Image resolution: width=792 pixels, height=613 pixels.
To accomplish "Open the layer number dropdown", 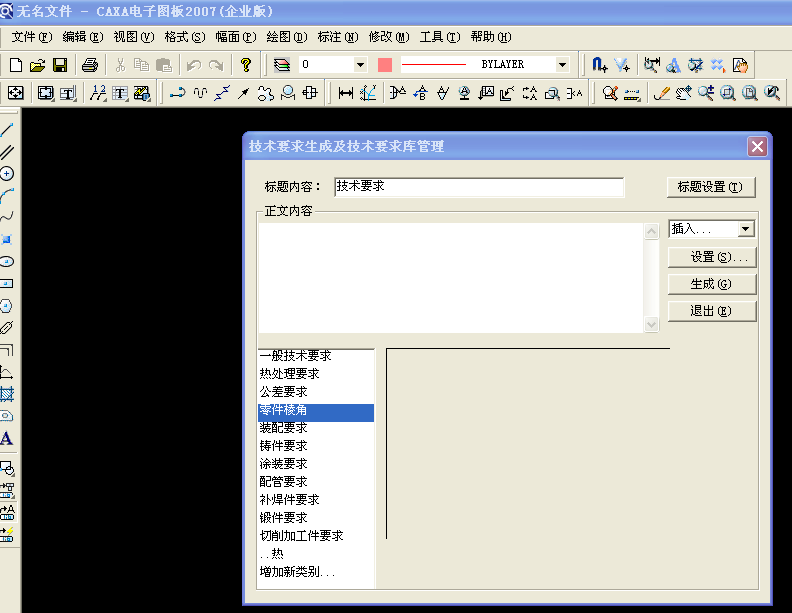I will pos(360,65).
